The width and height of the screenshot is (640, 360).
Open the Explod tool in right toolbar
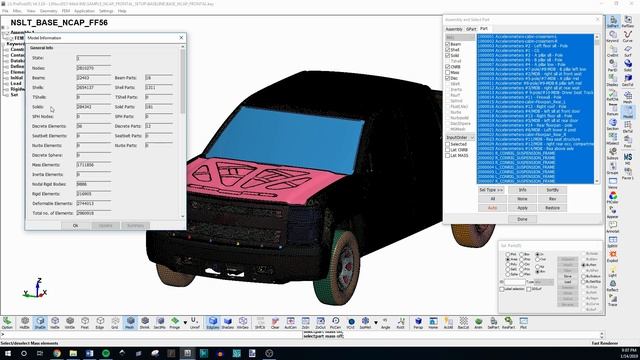pyautogui.click(x=613, y=256)
